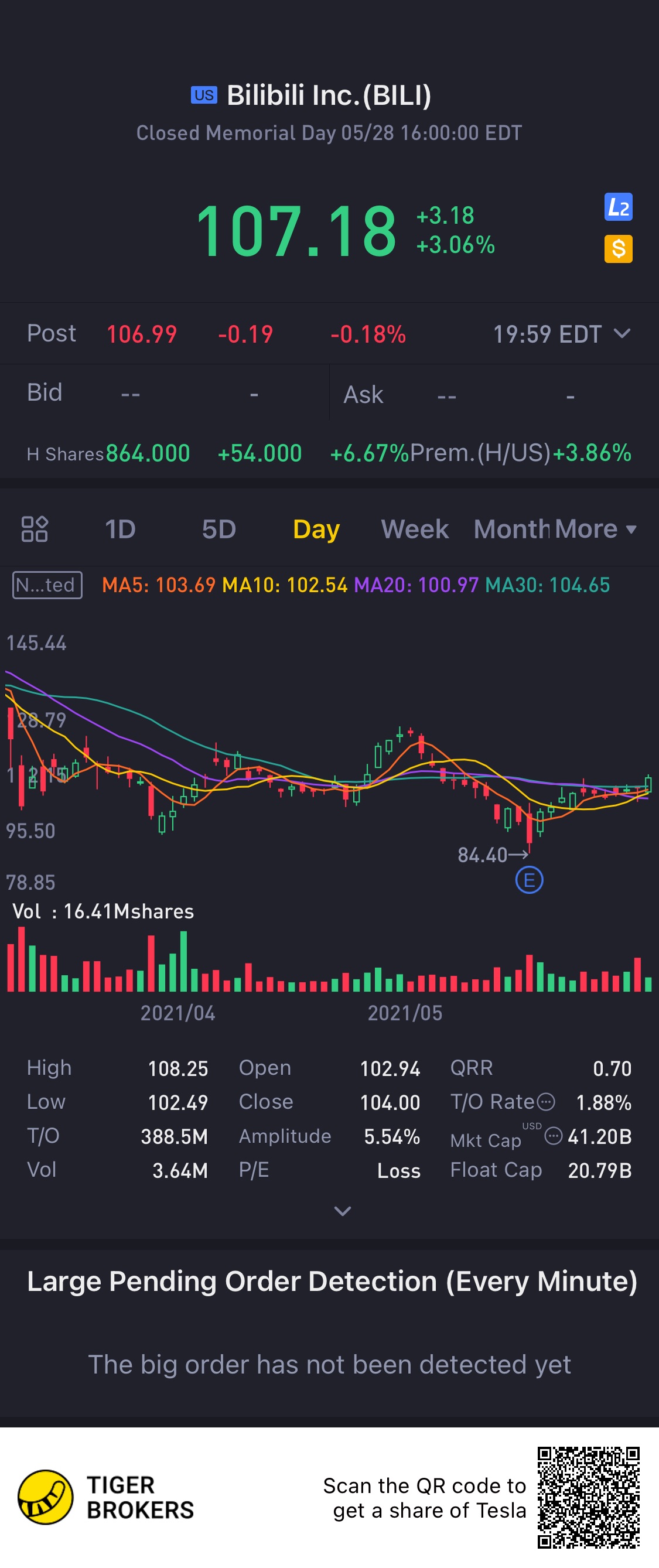Open the chart layout grid icon
Viewport: 659px width, 1568px height.
tap(35, 528)
